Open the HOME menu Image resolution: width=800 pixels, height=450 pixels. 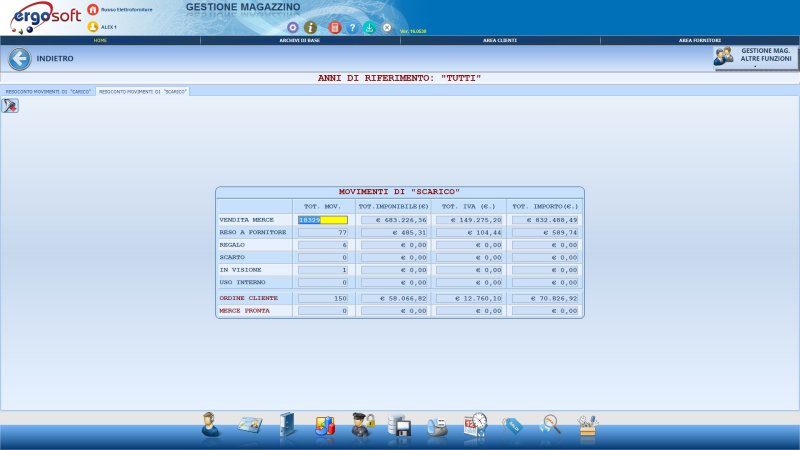point(100,40)
